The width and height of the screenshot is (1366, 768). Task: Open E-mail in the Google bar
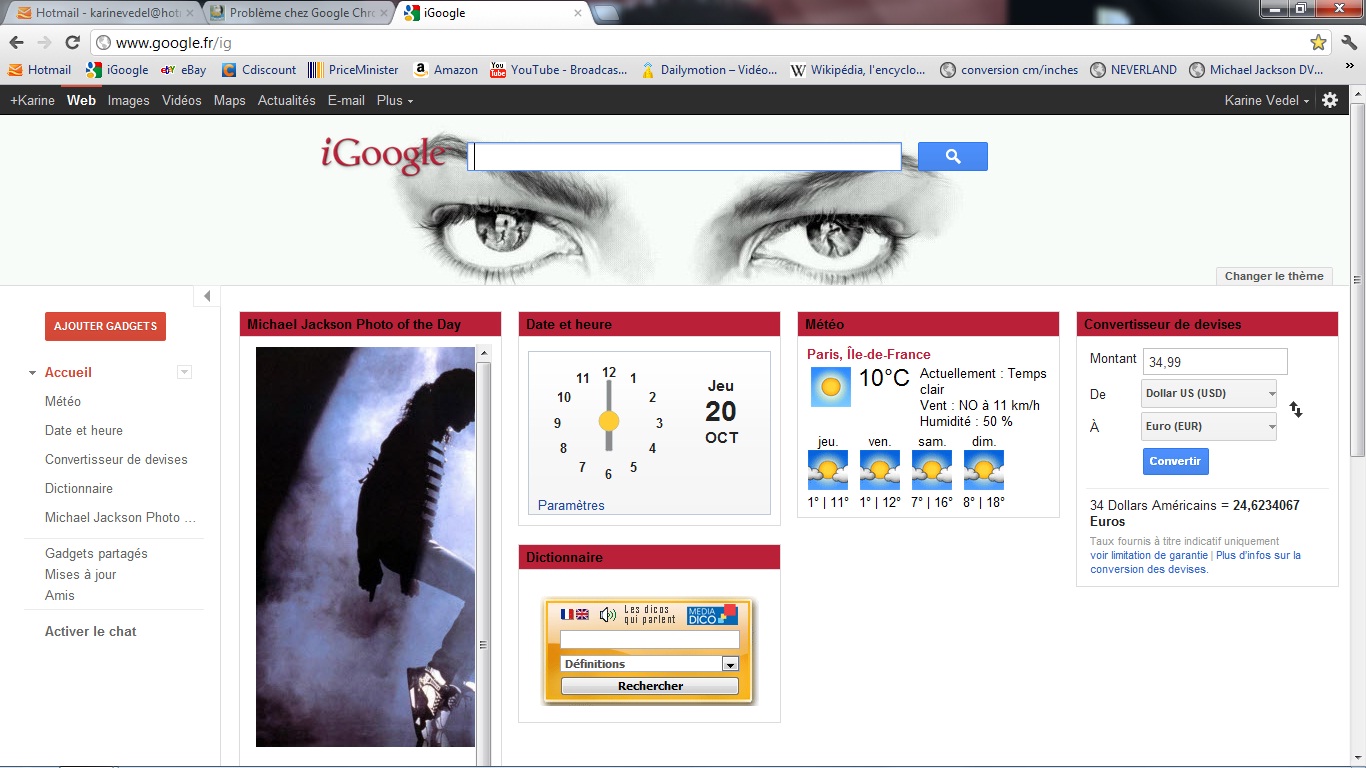(x=346, y=100)
